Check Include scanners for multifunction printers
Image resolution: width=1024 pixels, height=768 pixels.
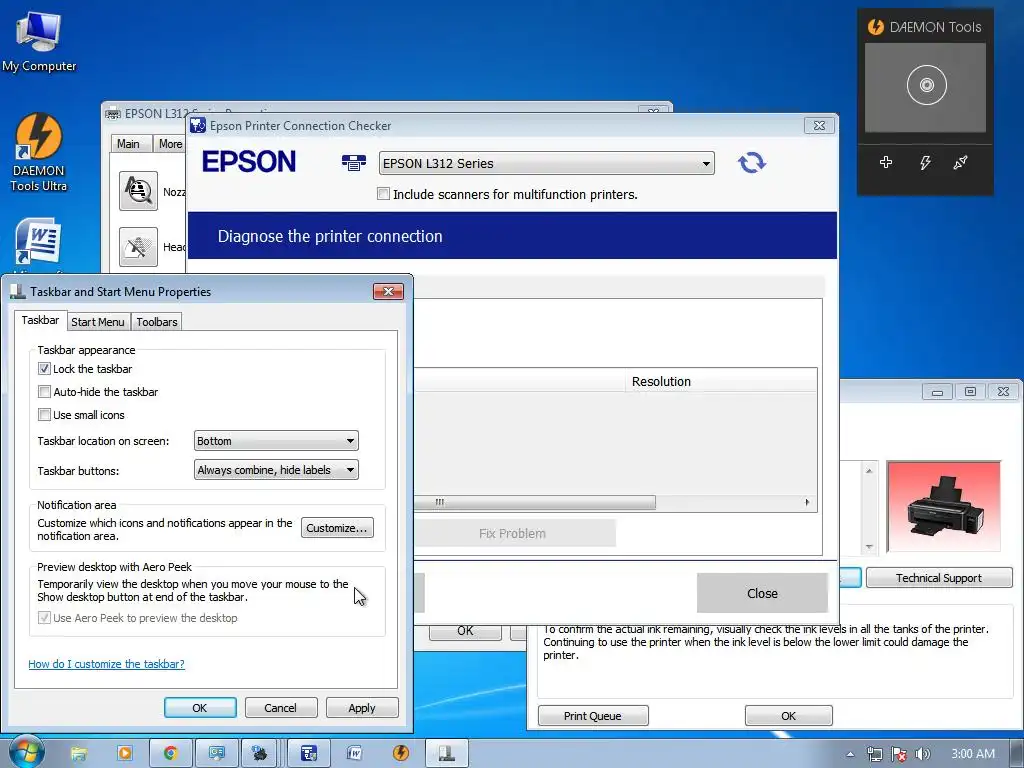click(x=383, y=194)
